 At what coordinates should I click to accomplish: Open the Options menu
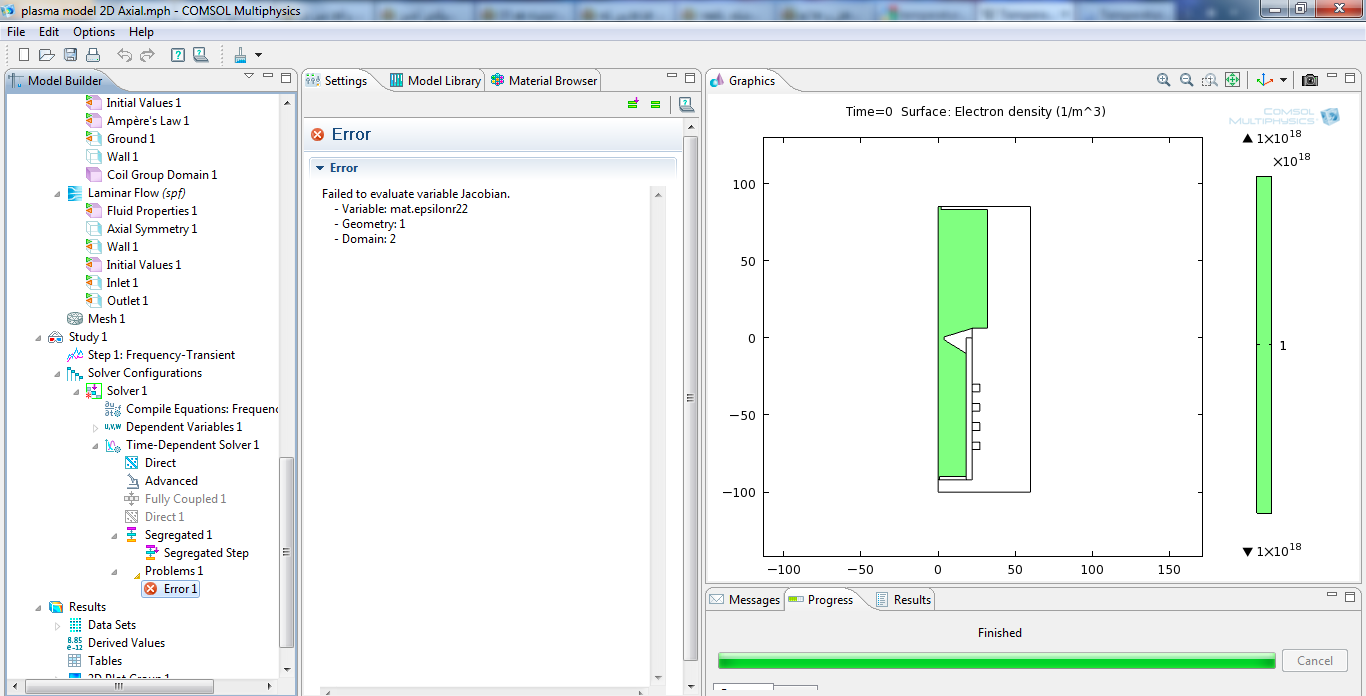94,32
